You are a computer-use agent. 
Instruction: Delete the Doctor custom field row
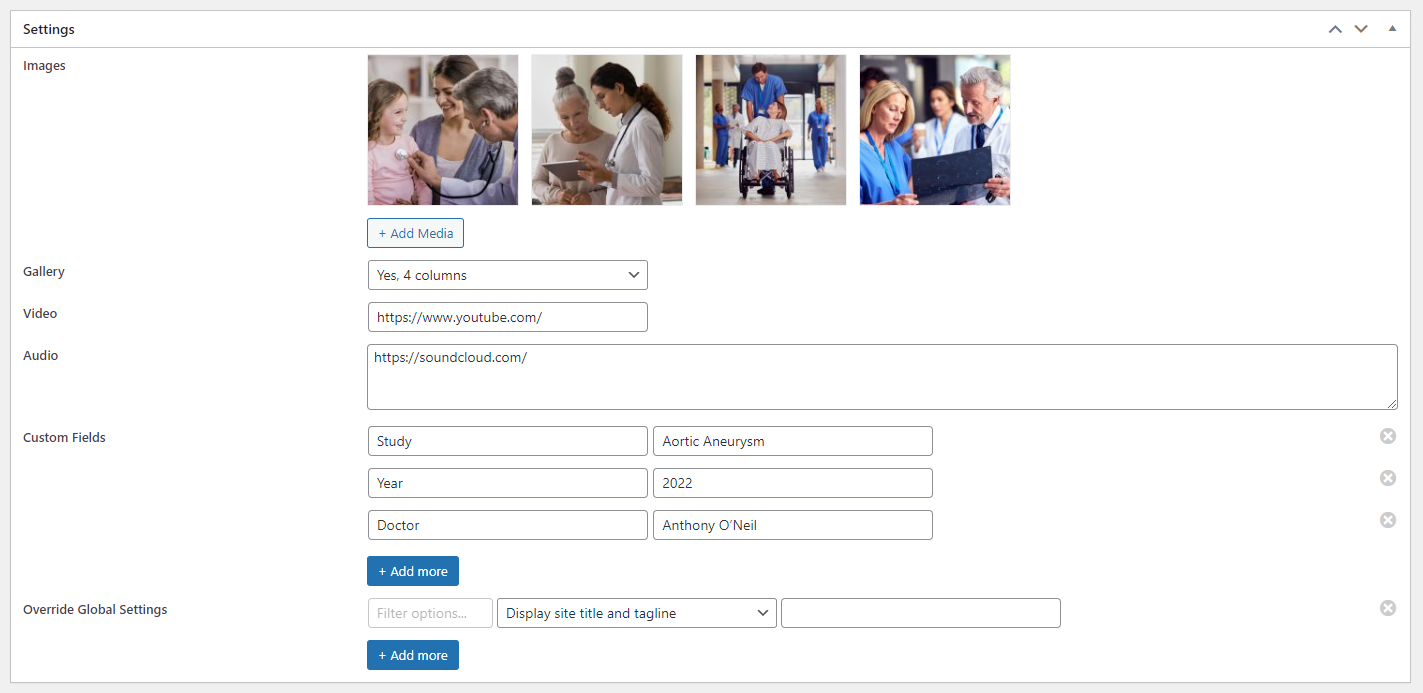coord(1388,520)
